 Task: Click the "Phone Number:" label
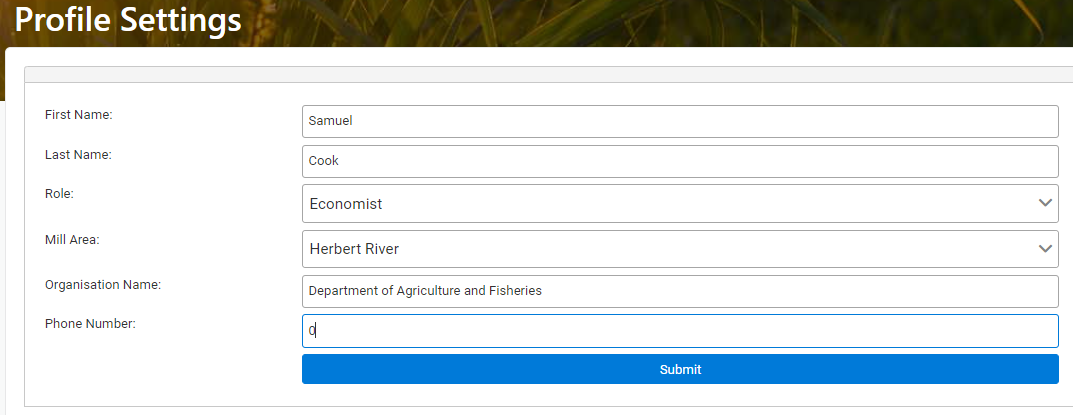(90, 324)
